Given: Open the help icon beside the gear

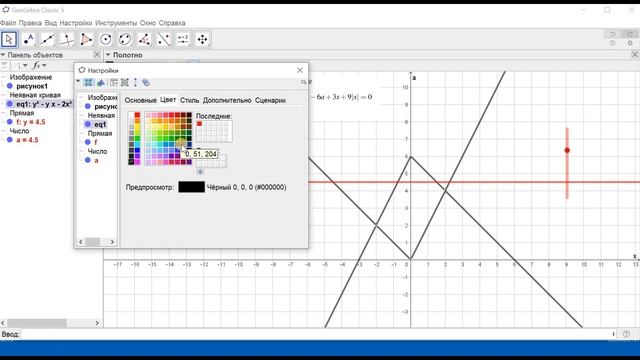Looking at the screenshot, I should (613, 43).
